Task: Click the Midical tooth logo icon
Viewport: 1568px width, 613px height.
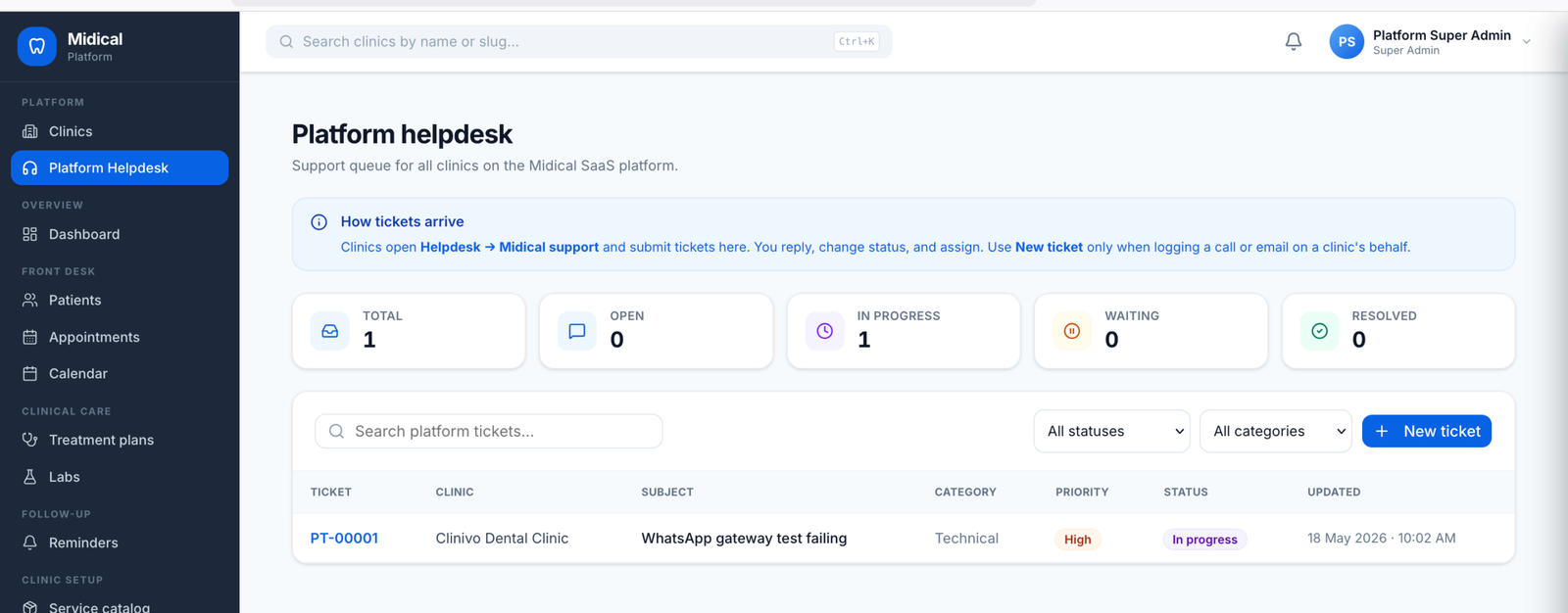Action: click(37, 46)
